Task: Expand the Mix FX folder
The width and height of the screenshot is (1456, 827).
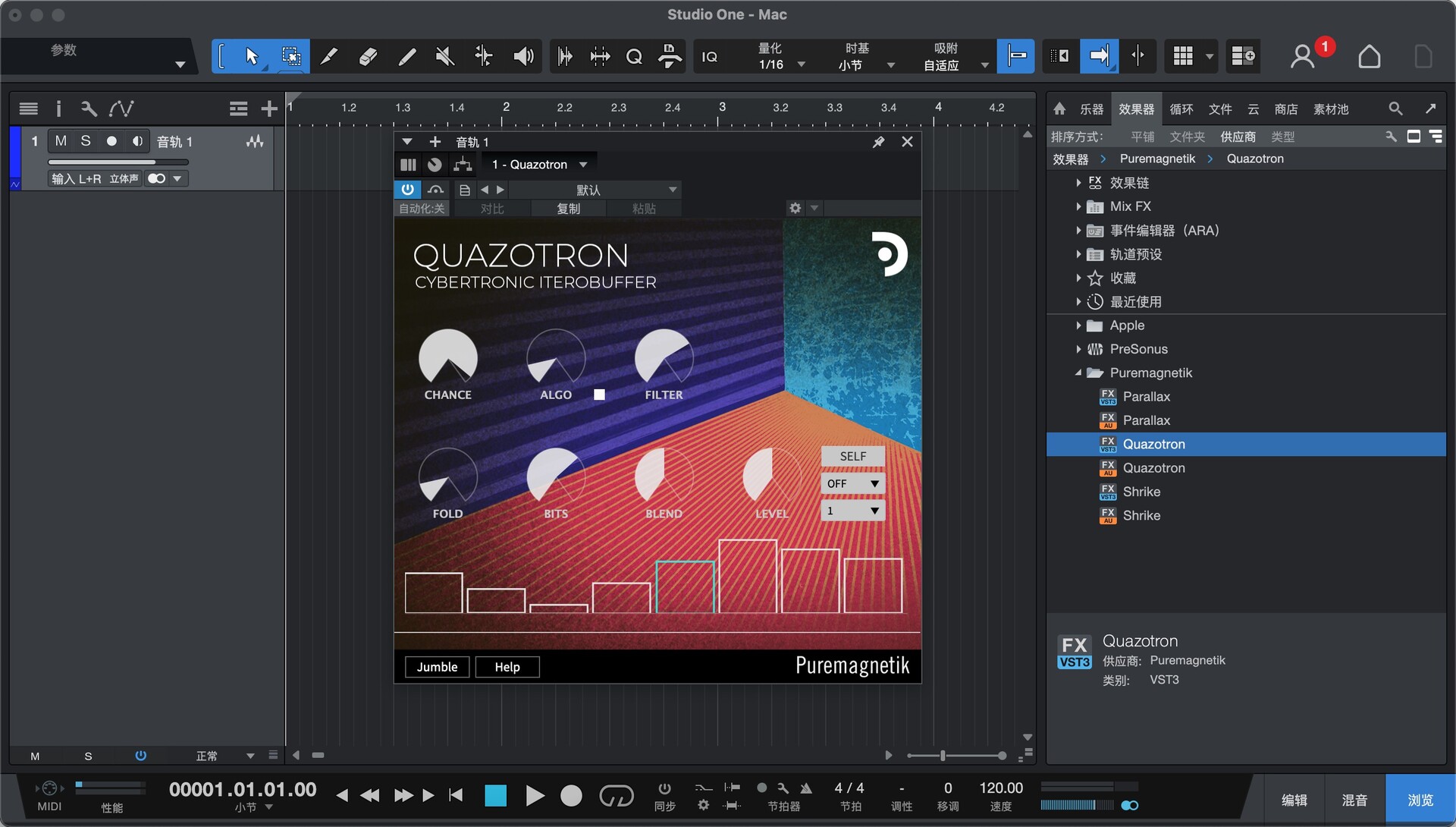Action: click(1078, 206)
